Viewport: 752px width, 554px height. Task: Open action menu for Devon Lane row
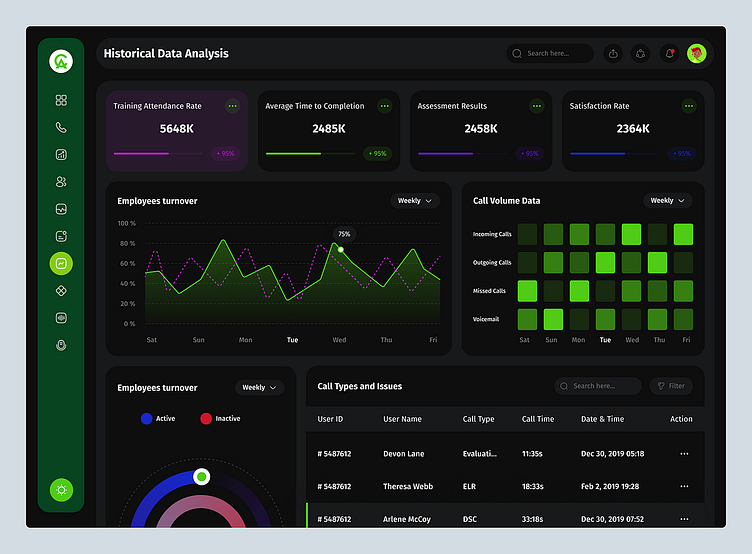pyautogui.click(x=684, y=454)
